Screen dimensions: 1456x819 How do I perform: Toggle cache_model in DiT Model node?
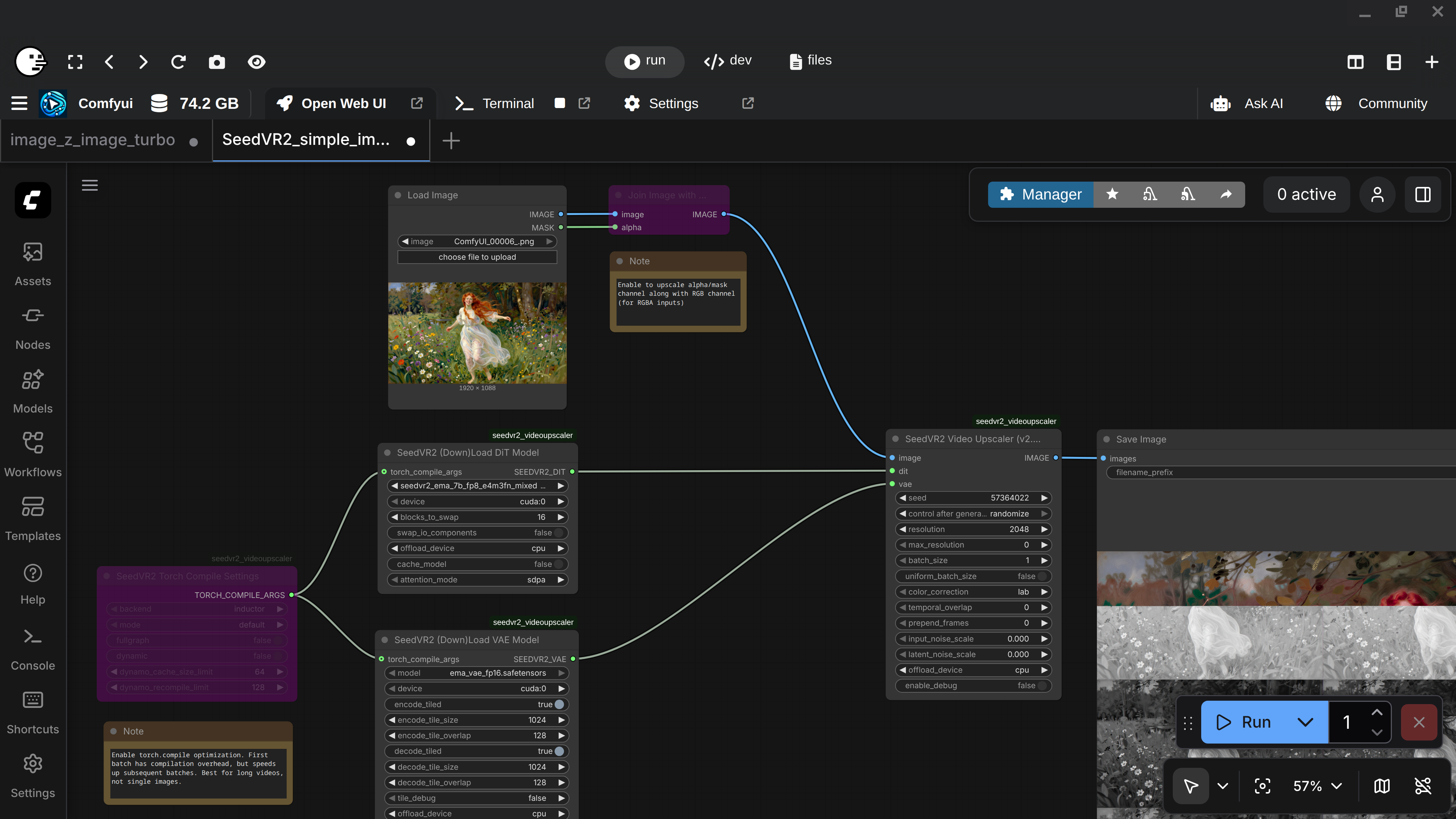559,564
